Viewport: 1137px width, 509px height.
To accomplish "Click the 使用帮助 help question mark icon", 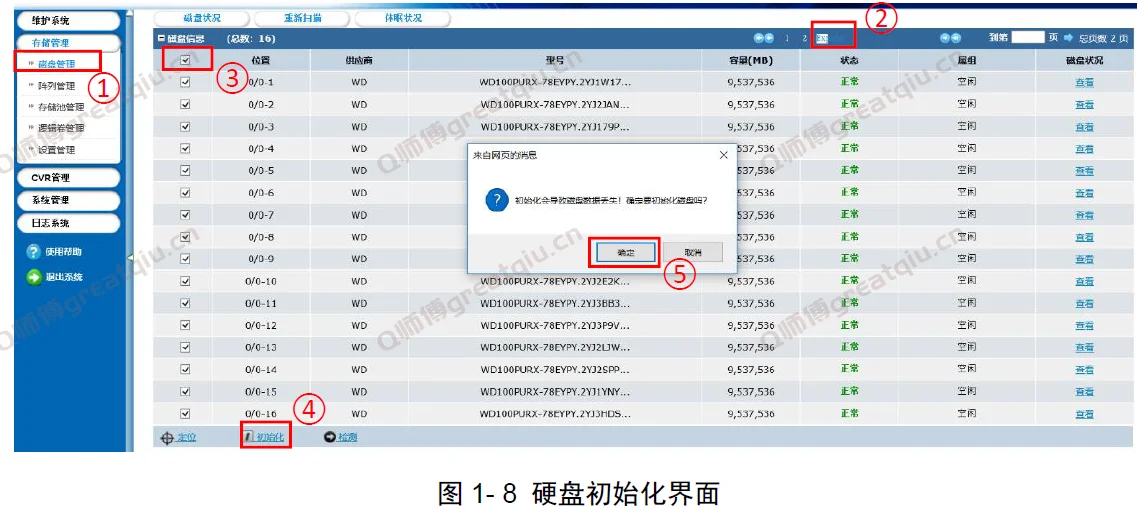I will [x=33, y=252].
